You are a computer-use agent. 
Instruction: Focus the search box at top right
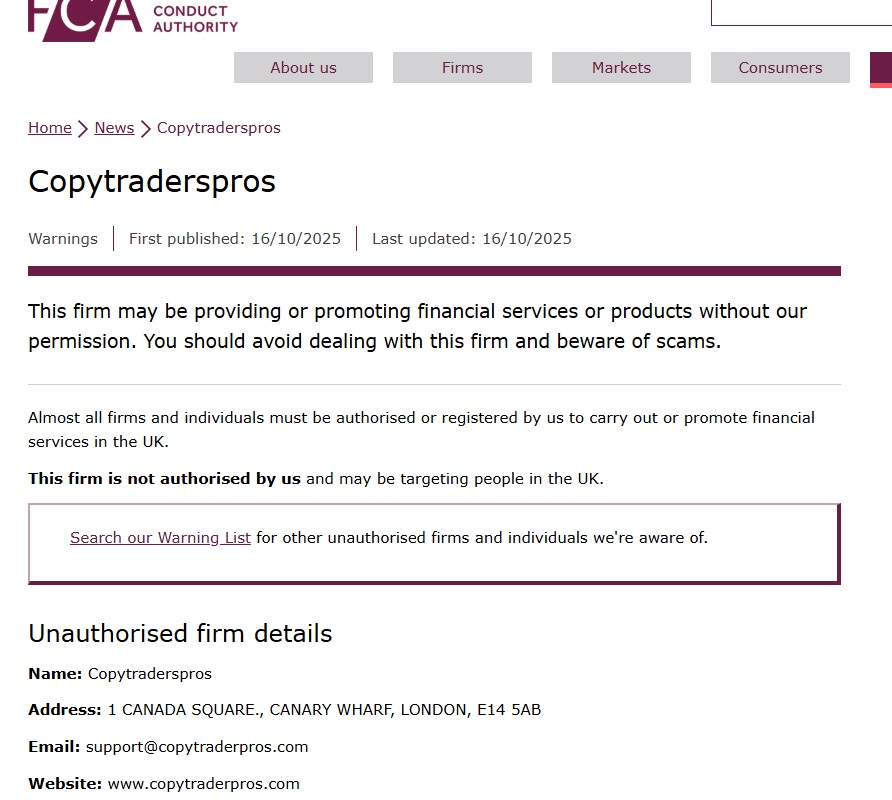pyautogui.click(x=800, y=12)
